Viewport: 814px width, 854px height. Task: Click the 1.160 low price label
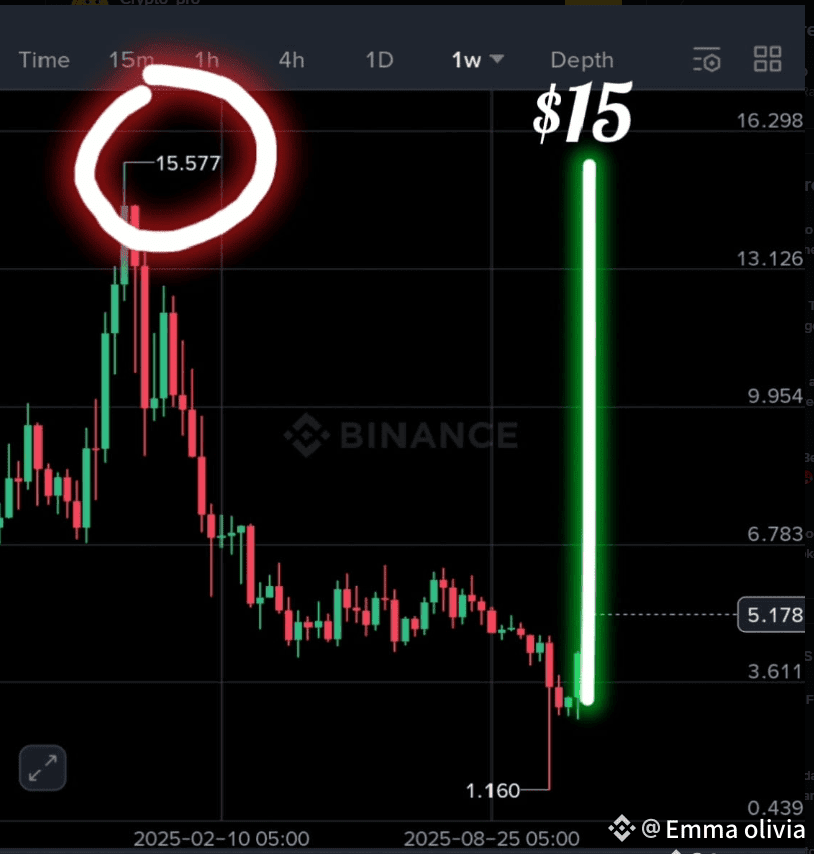pyautogui.click(x=493, y=790)
